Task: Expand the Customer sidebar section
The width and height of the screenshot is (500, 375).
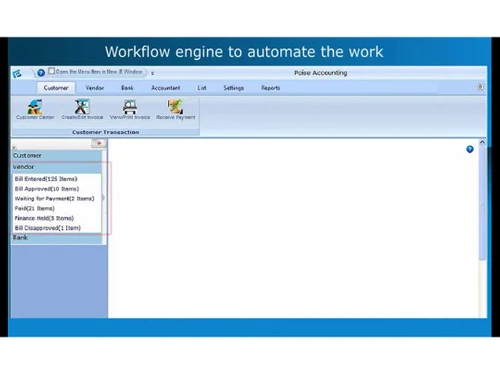Action: [x=57, y=156]
